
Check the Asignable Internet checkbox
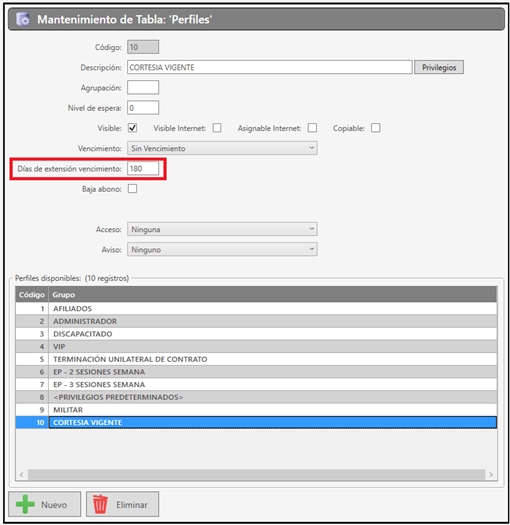coord(312,128)
